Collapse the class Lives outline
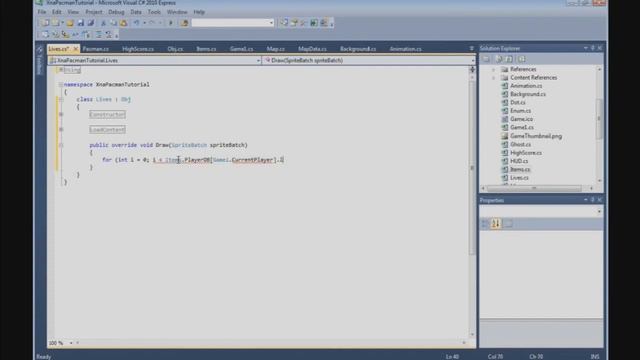 (x=61, y=99)
